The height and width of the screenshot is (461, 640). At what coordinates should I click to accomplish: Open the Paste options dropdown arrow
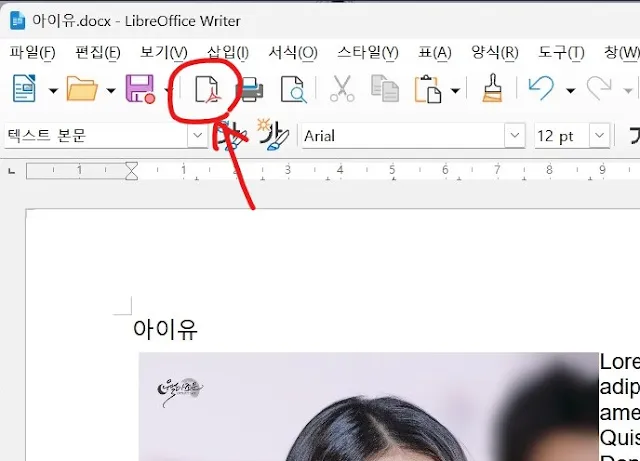pos(455,90)
